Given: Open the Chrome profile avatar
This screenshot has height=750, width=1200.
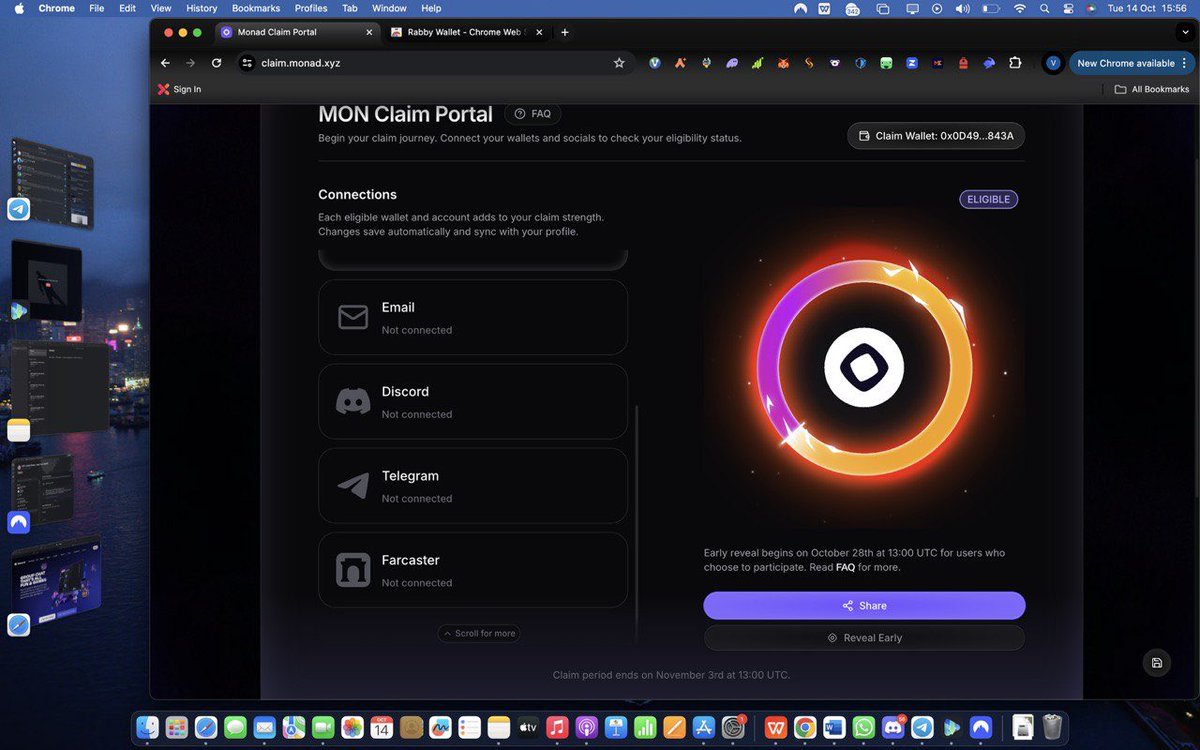Looking at the screenshot, I should pos(1052,63).
